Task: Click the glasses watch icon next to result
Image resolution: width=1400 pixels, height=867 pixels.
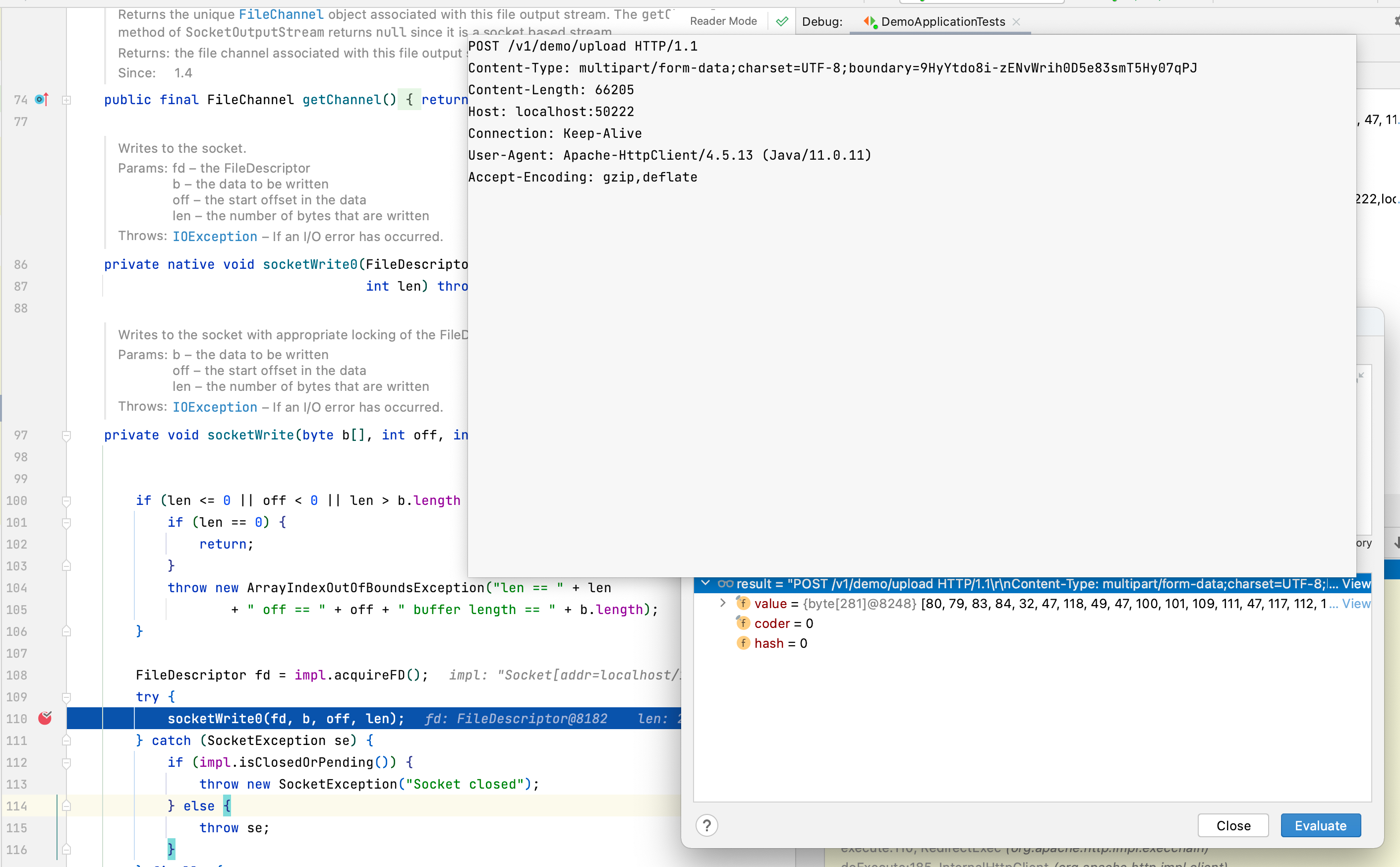Action: click(725, 584)
